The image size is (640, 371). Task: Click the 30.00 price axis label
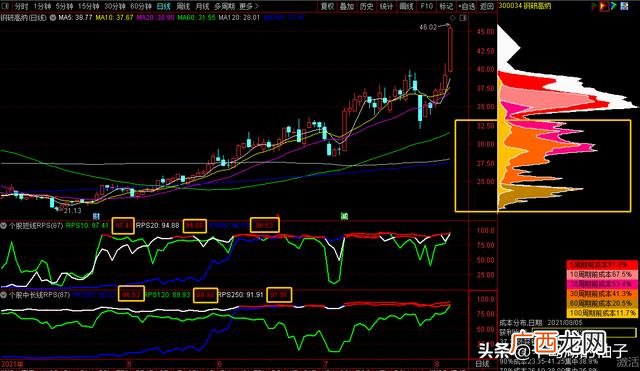486,144
